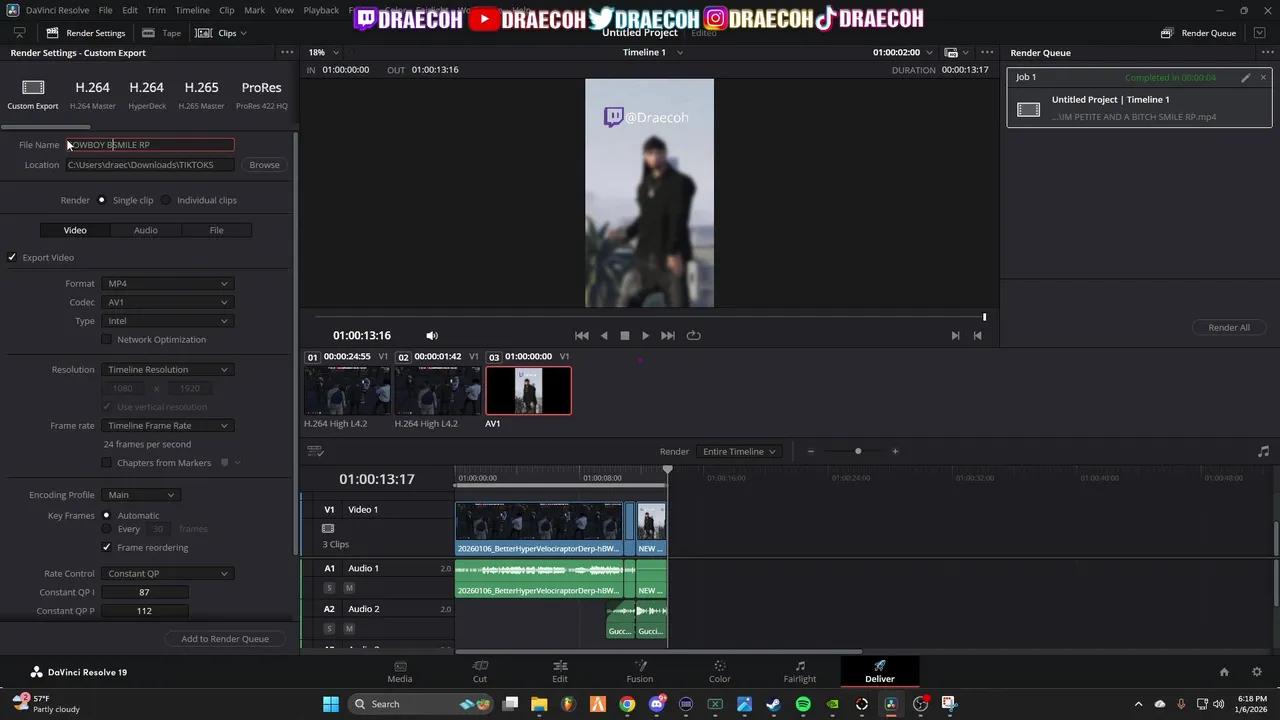The height and width of the screenshot is (720, 1280).
Task: Click Browse for output location
Action: (x=264, y=165)
